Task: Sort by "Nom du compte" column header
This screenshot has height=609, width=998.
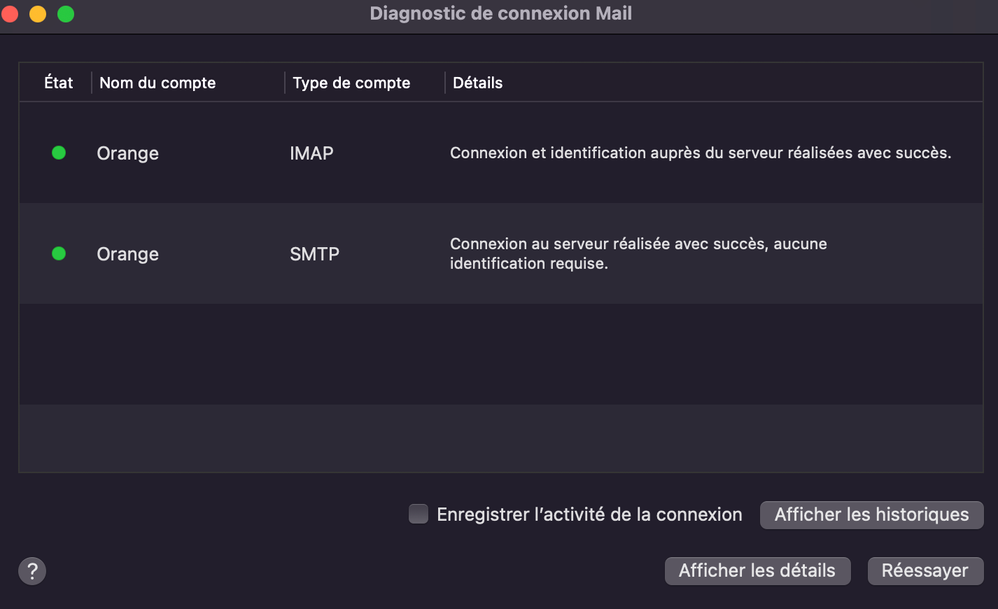Action: pos(158,83)
